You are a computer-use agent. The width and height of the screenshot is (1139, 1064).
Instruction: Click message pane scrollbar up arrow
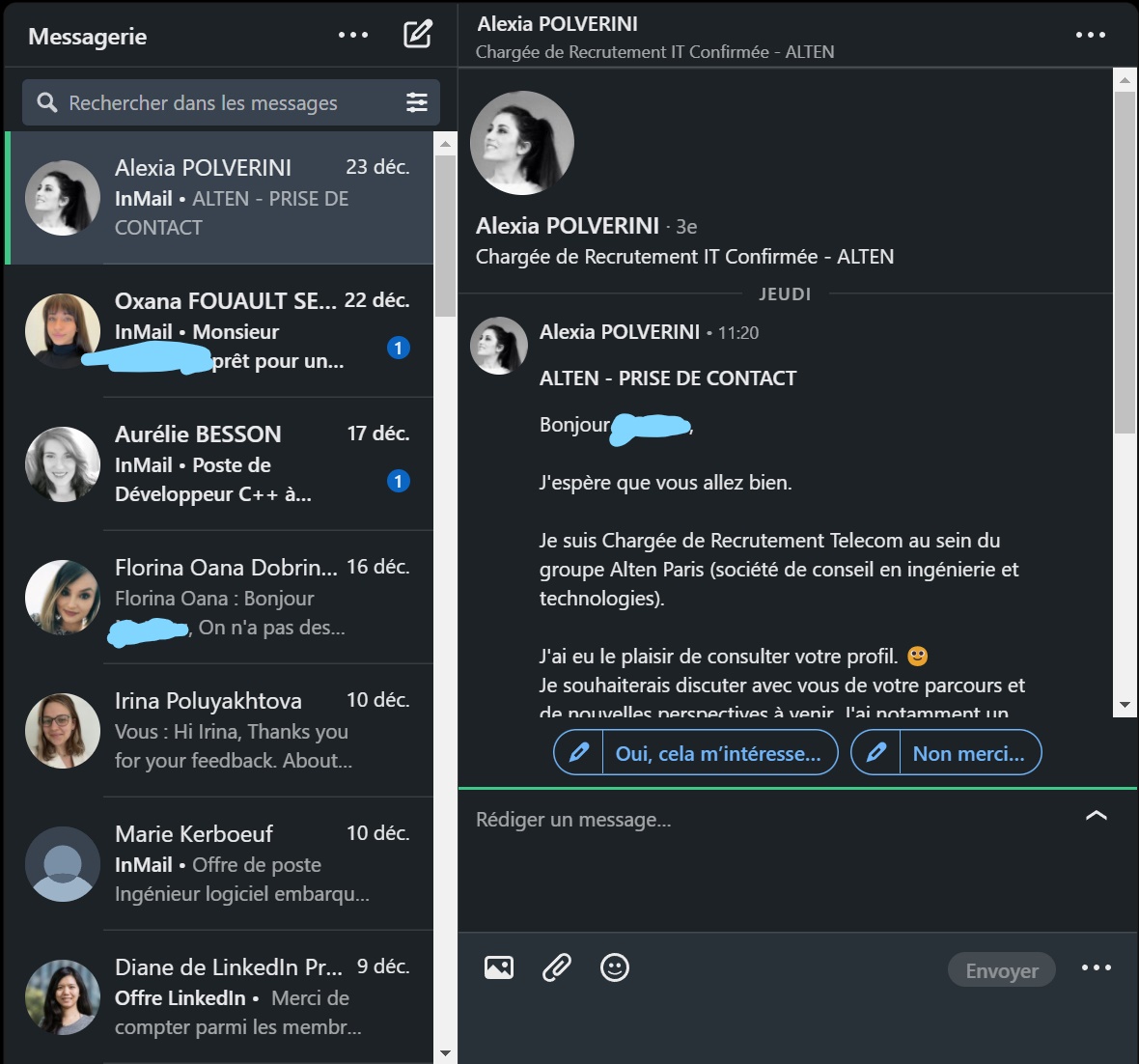[x=1125, y=80]
